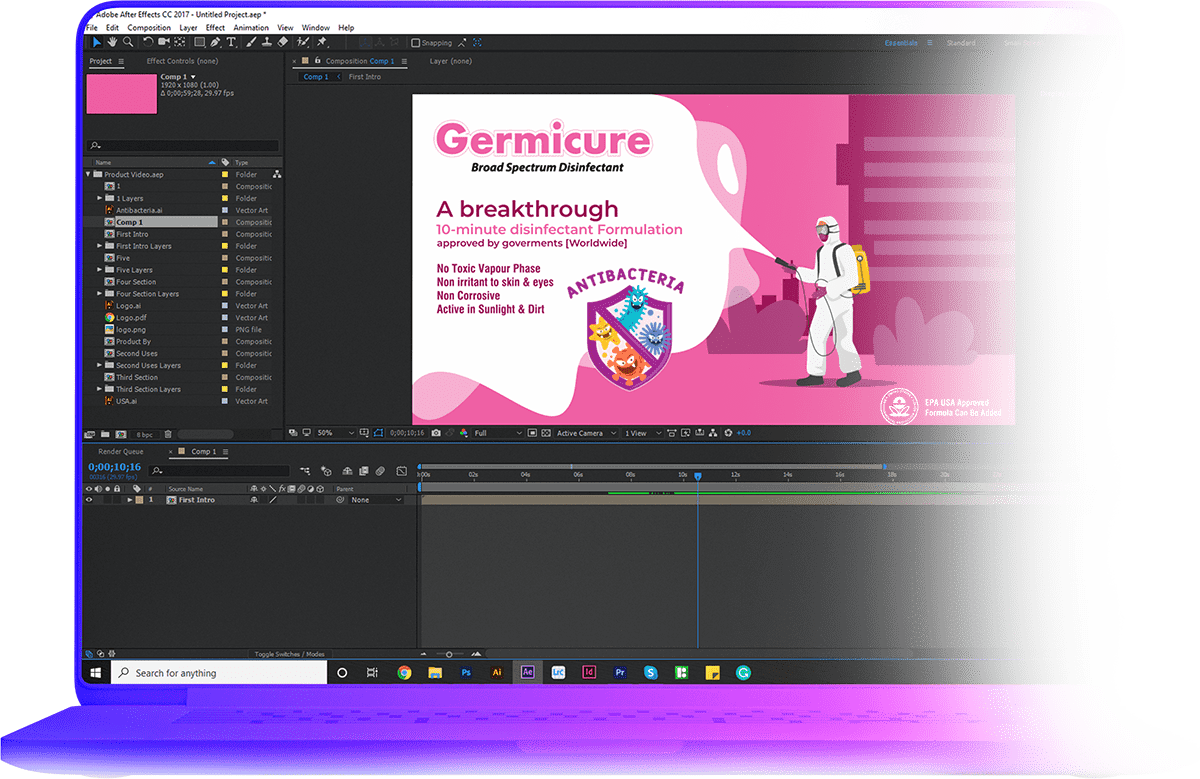The image size is (1200, 779).
Task: Open Adobe Illustrator from the taskbar
Action: point(497,673)
